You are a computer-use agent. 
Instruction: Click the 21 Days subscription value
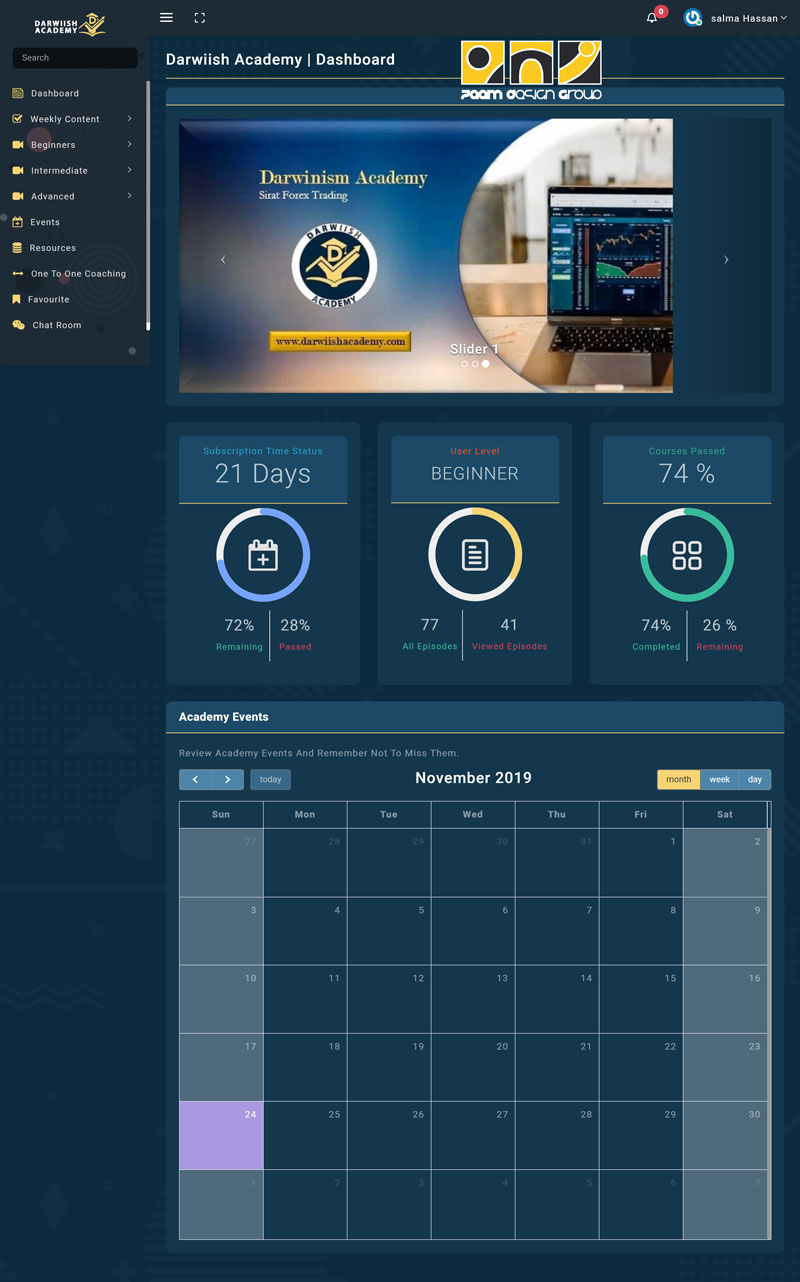(263, 474)
